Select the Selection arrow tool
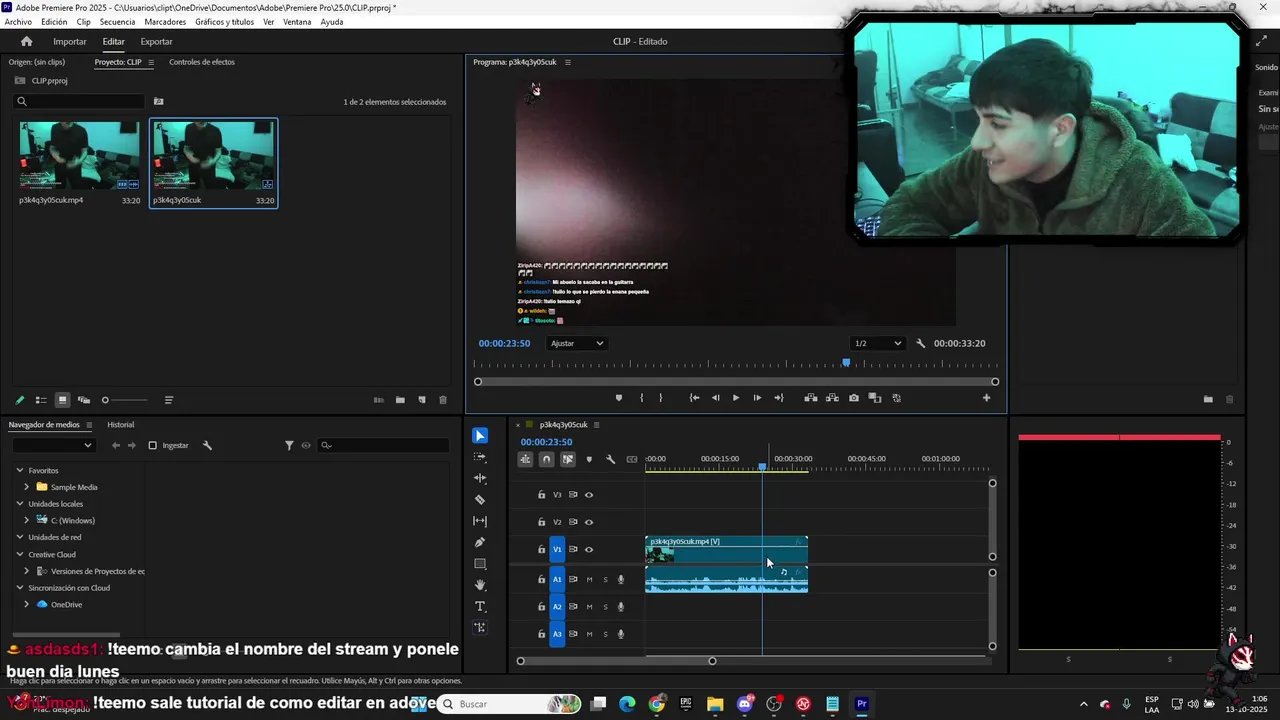1280x720 pixels. tap(480, 436)
